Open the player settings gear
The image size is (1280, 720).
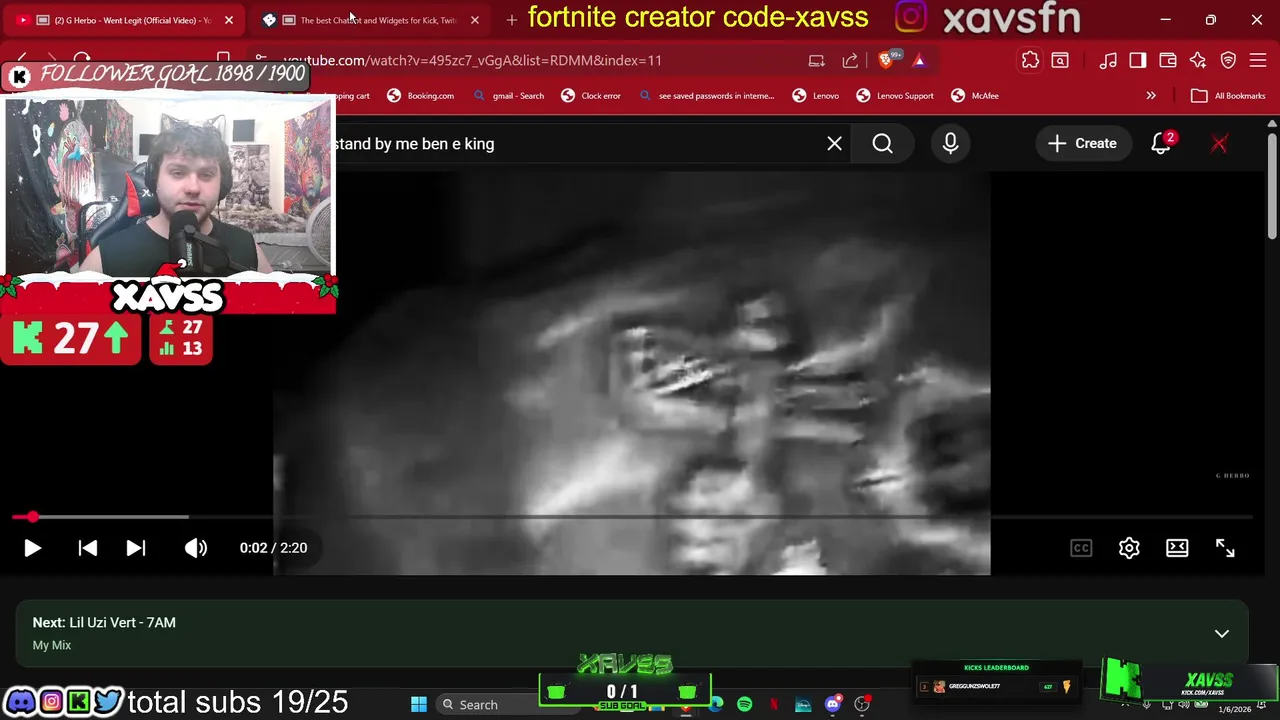click(1129, 548)
